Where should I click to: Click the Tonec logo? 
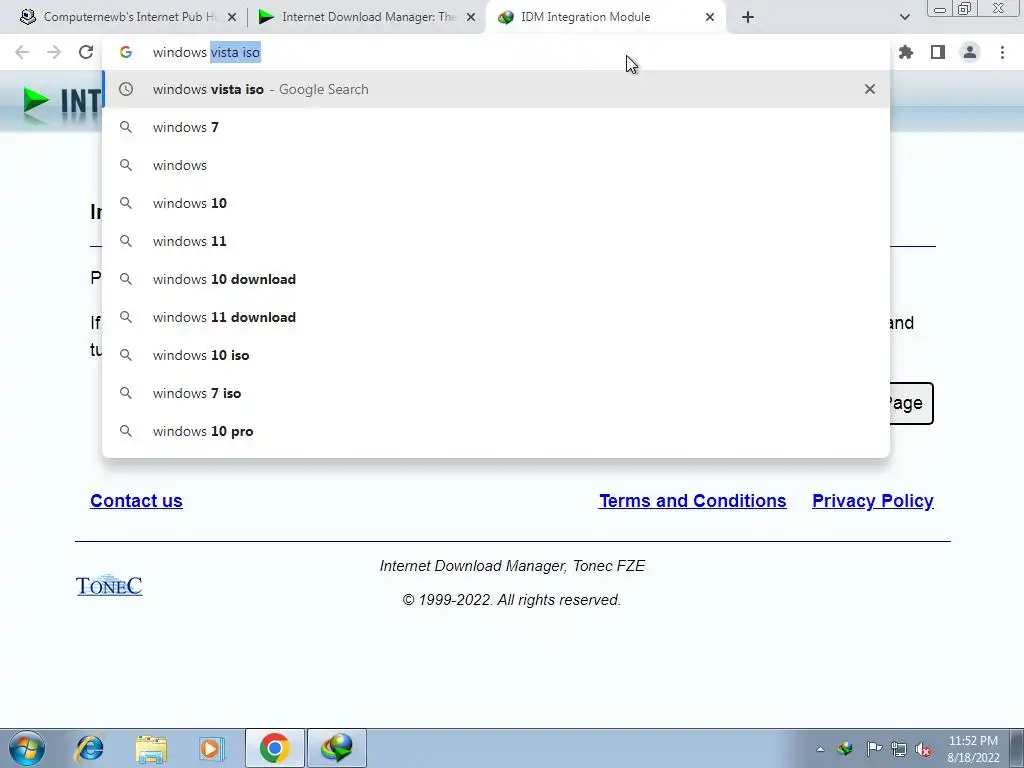109,585
